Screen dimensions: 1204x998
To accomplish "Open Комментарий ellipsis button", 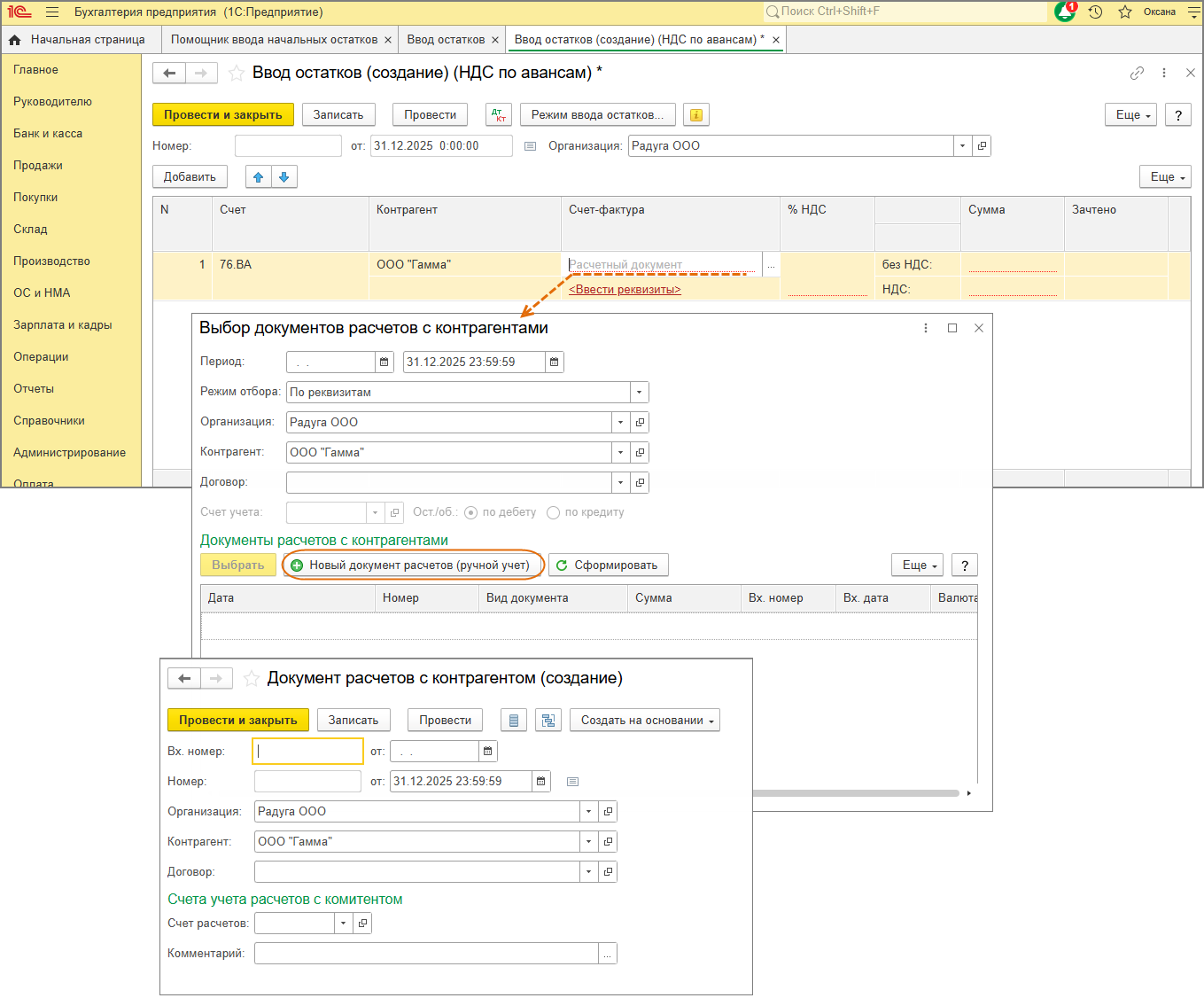I will click(608, 954).
